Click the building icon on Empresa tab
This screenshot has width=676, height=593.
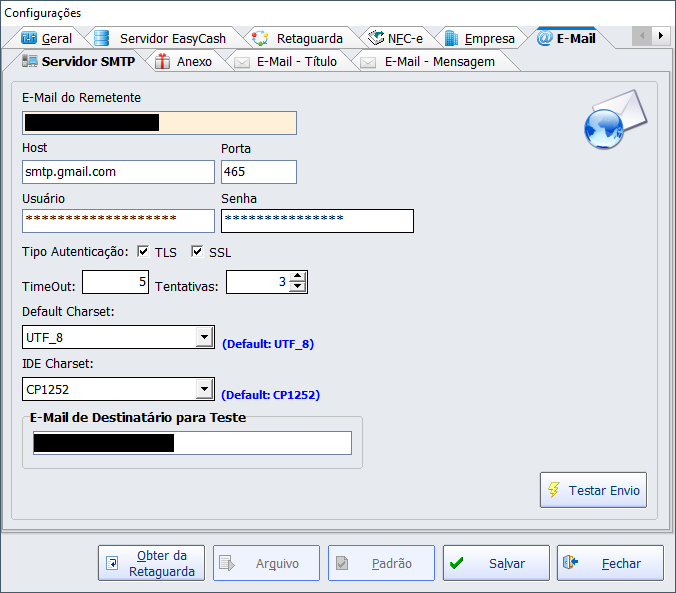(x=451, y=38)
